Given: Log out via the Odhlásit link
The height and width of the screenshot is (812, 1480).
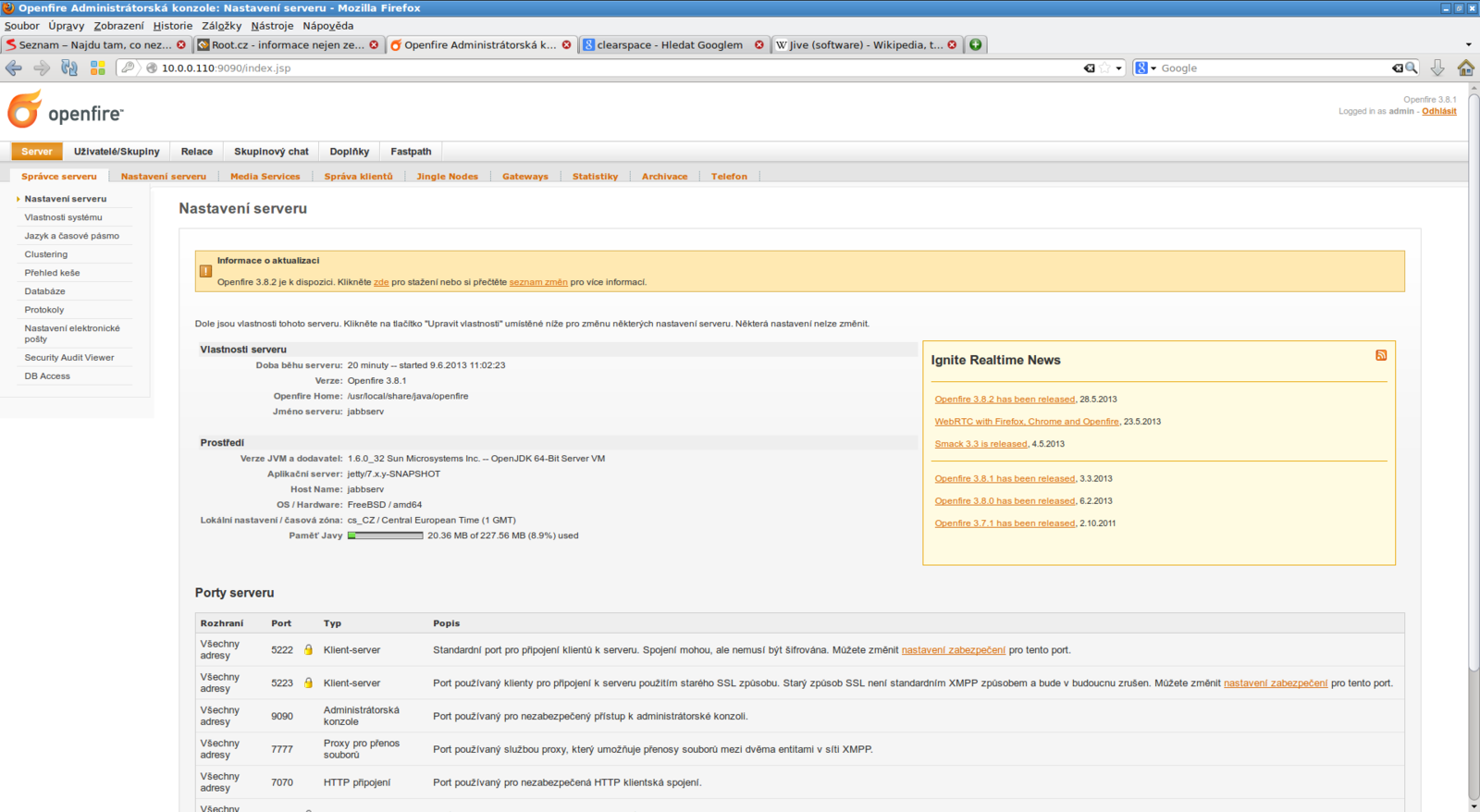Looking at the screenshot, I should coord(1439,111).
